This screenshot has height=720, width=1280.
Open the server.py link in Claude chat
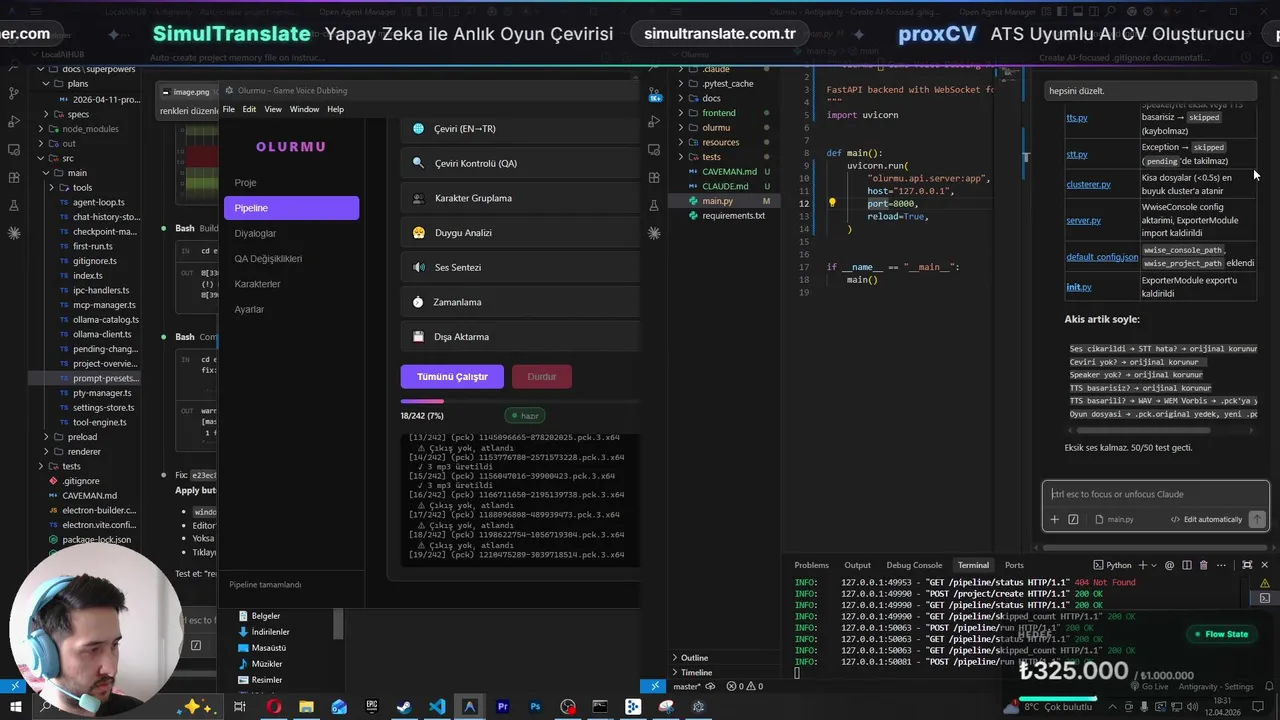click(x=1083, y=220)
